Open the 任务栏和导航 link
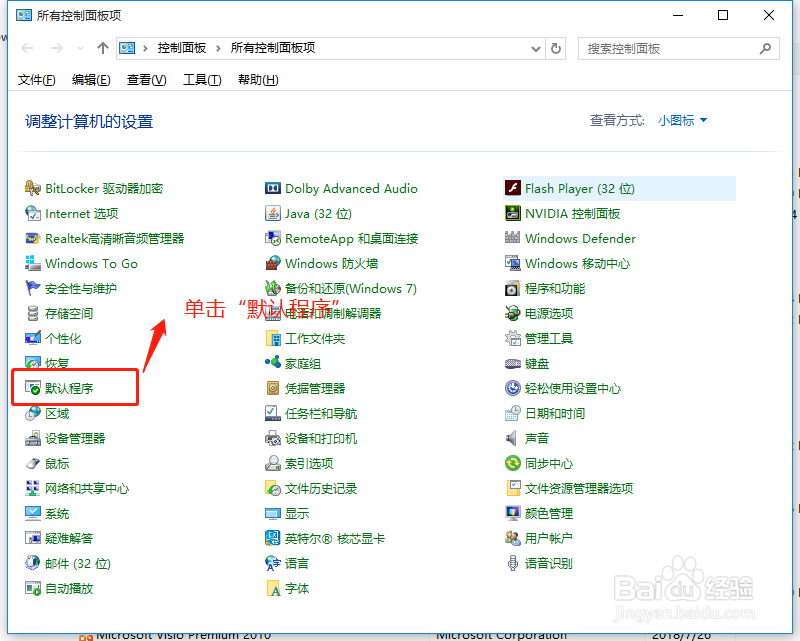The height and width of the screenshot is (641, 800). [x=321, y=413]
